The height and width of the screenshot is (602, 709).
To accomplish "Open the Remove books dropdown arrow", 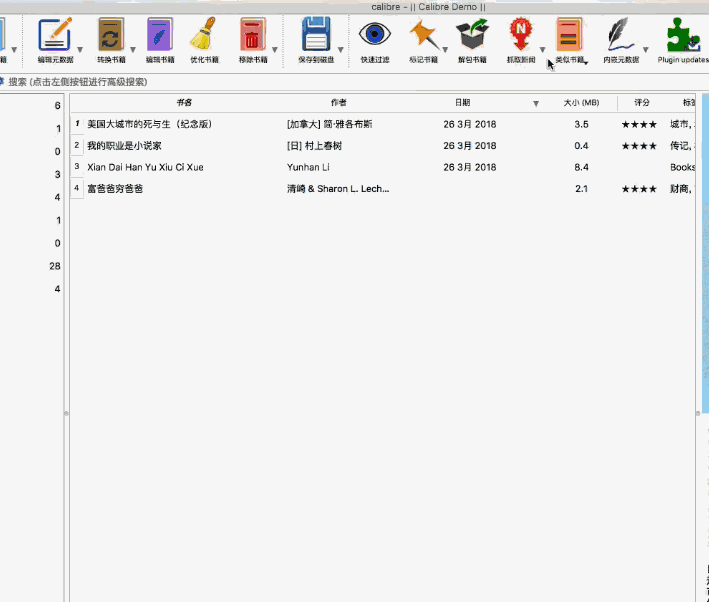I will pos(274,50).
